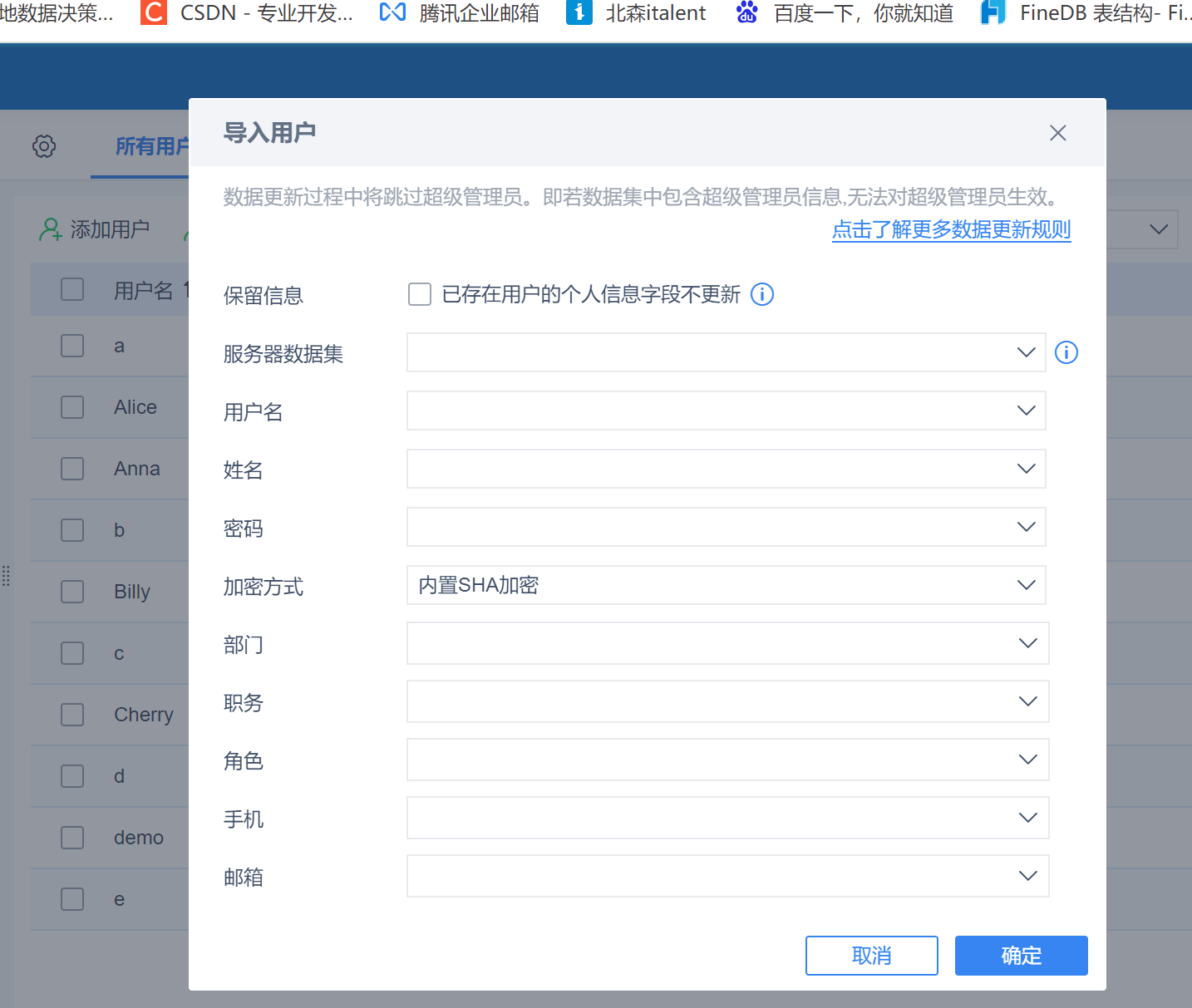Screen dimensions: 1192x1008
Task: Click the Billy user name
Action: [x=132, y=592]
